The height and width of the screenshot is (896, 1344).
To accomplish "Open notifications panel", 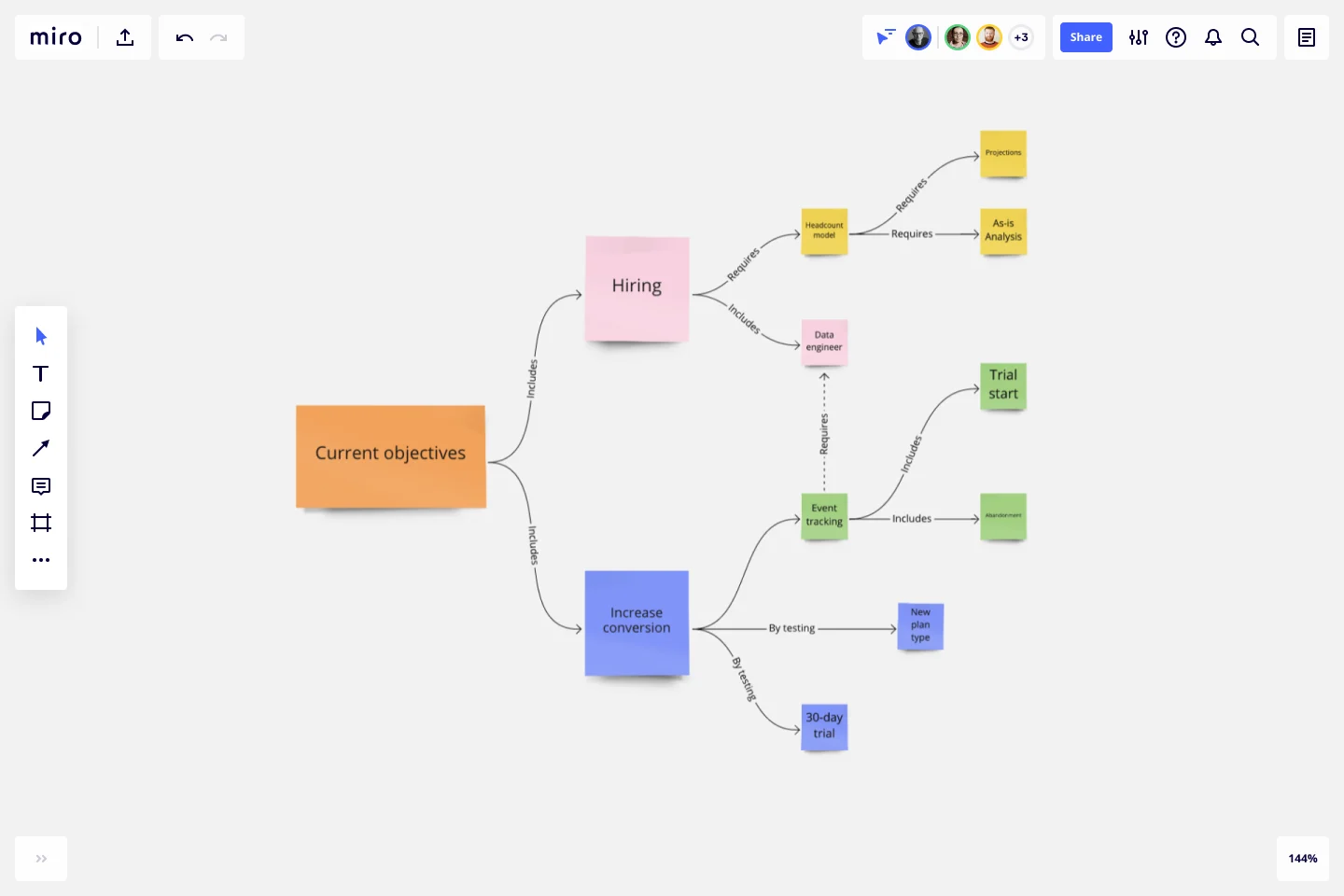I will [x=1213, y=37].
